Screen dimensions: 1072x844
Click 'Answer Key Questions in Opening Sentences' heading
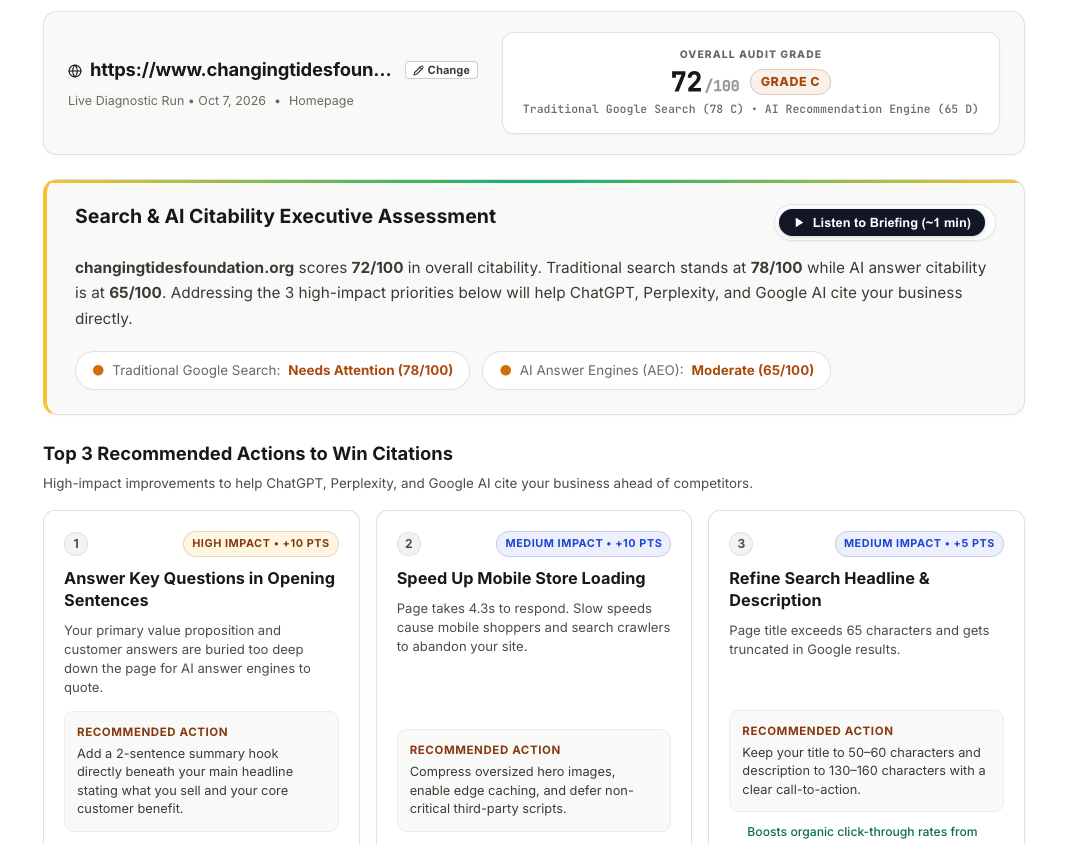(x=200, y=589)
